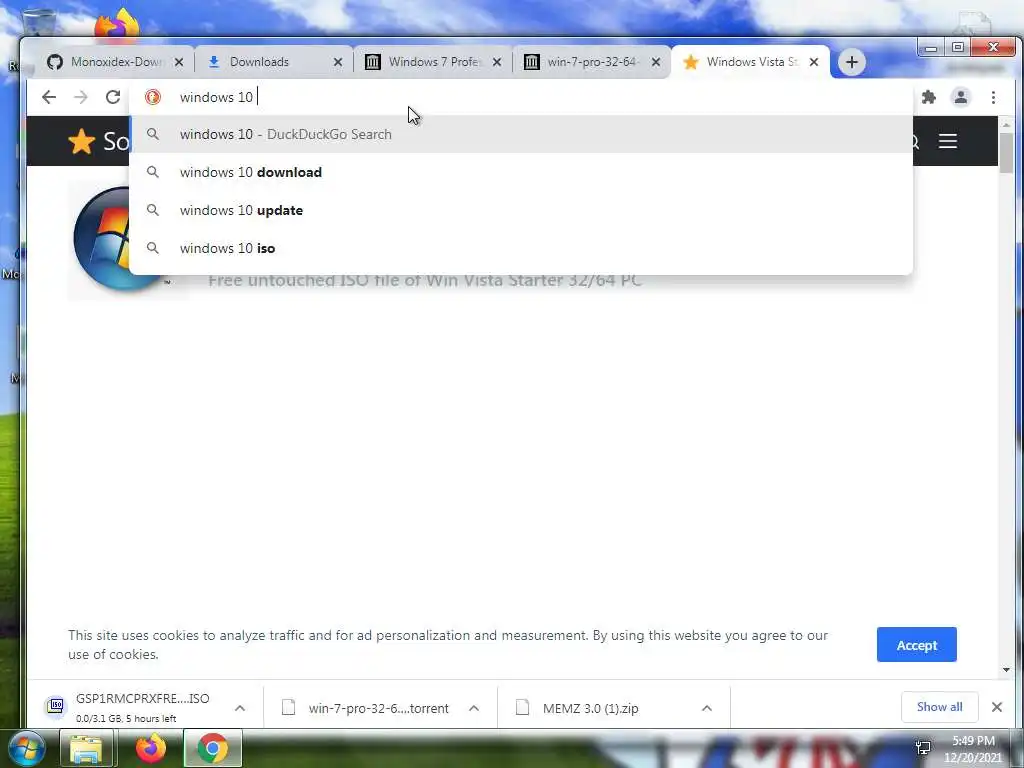Click the scrollbar up arrow

point(1006,124)
